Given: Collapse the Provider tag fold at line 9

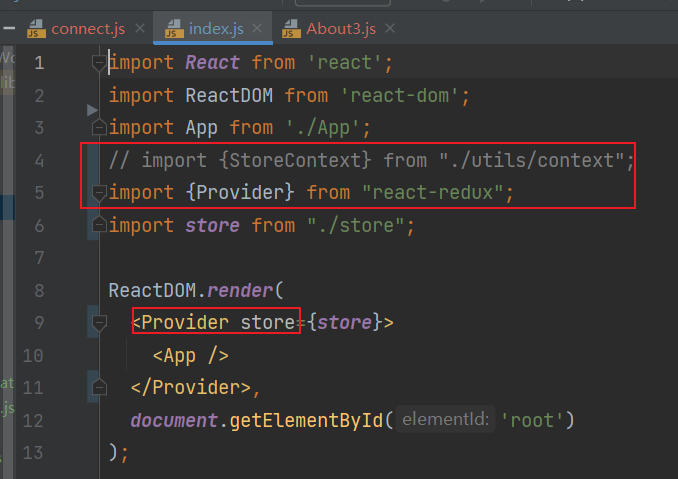Looking at the screenshot, I should pos(99,323).
